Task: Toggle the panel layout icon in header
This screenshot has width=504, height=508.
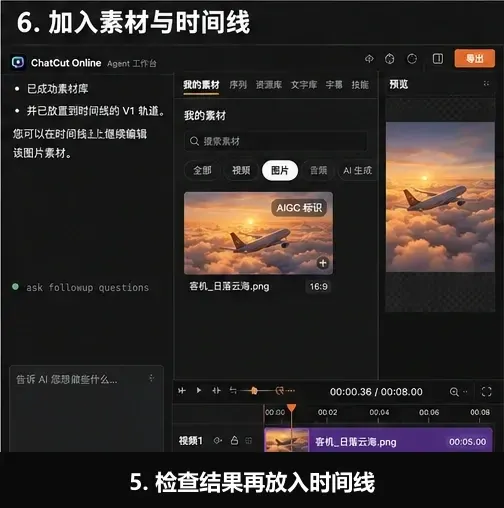Action: point(438,59)
